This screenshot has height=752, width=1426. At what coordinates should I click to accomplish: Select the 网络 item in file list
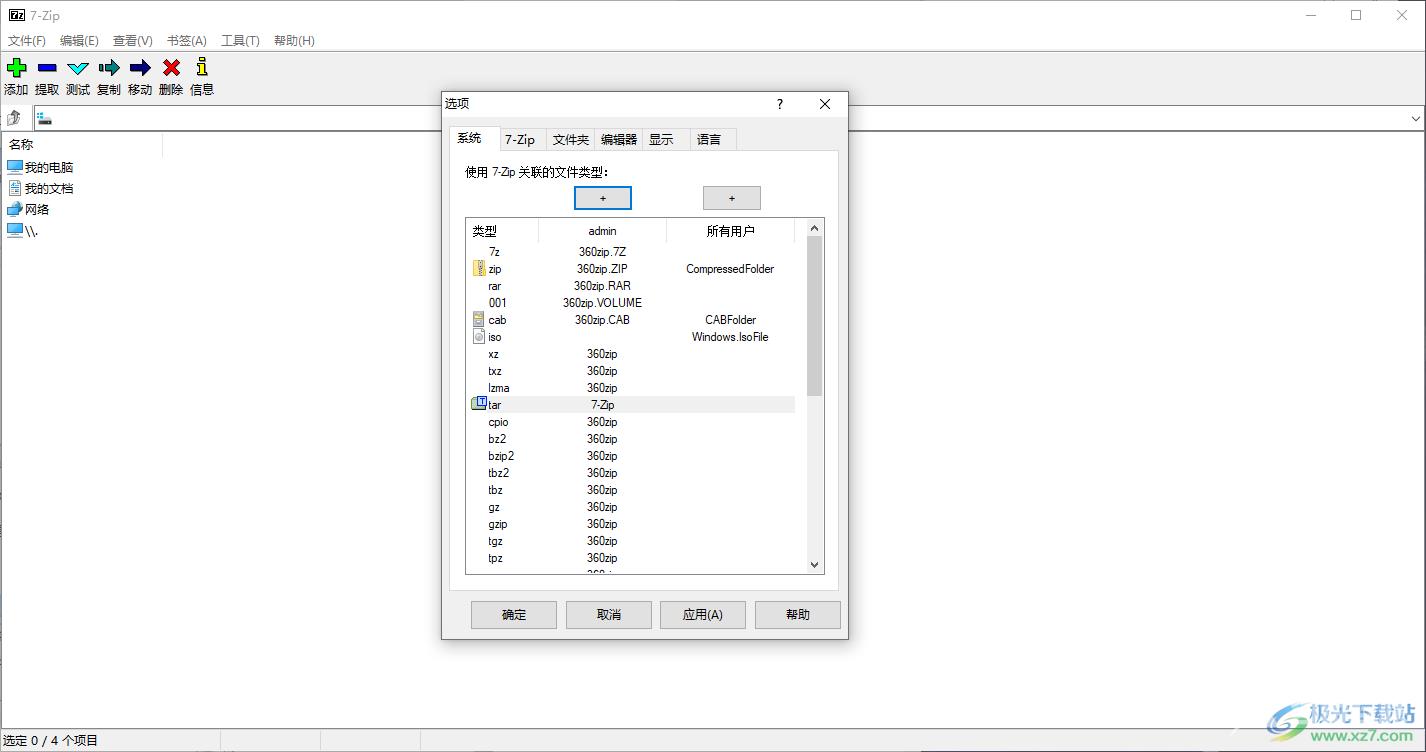(x=28, y=209)
